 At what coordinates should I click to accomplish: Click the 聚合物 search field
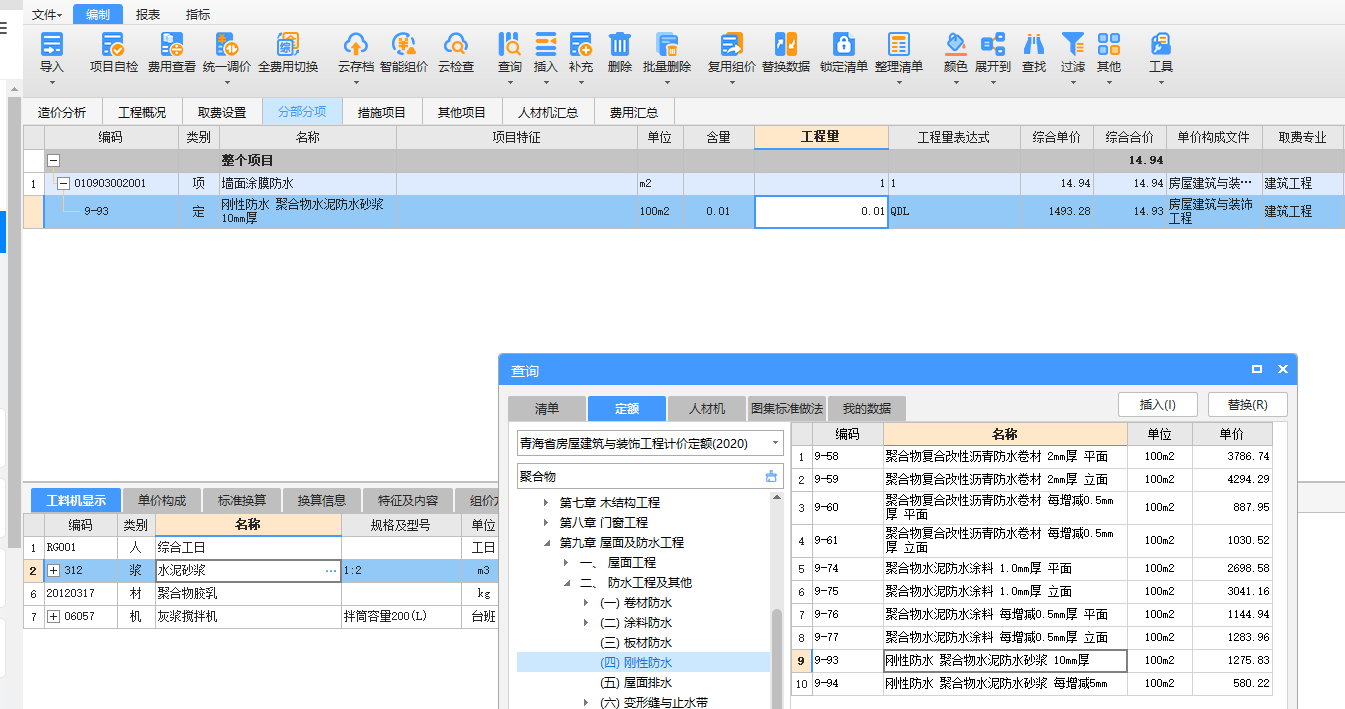(x=639, y=477)
